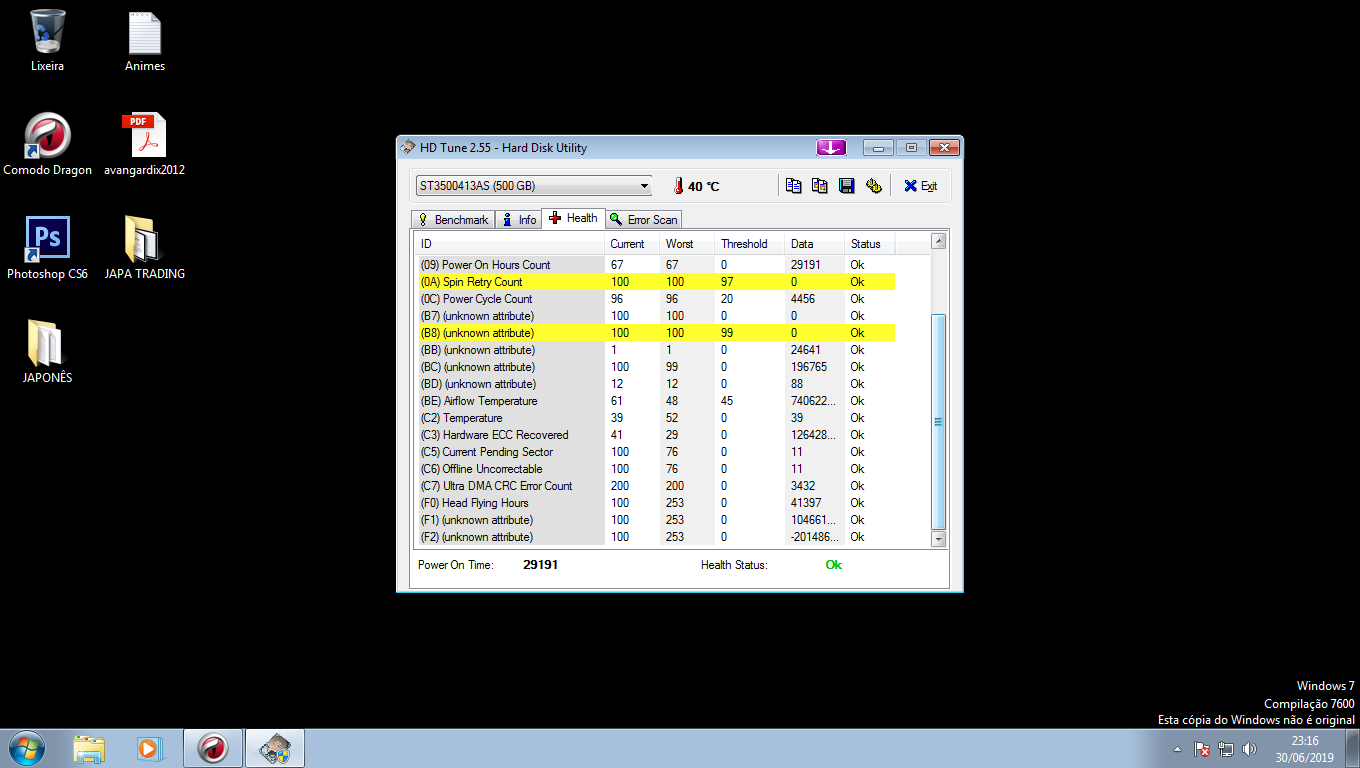
Task: Click the Worst column header
Action: pos(687,244)
